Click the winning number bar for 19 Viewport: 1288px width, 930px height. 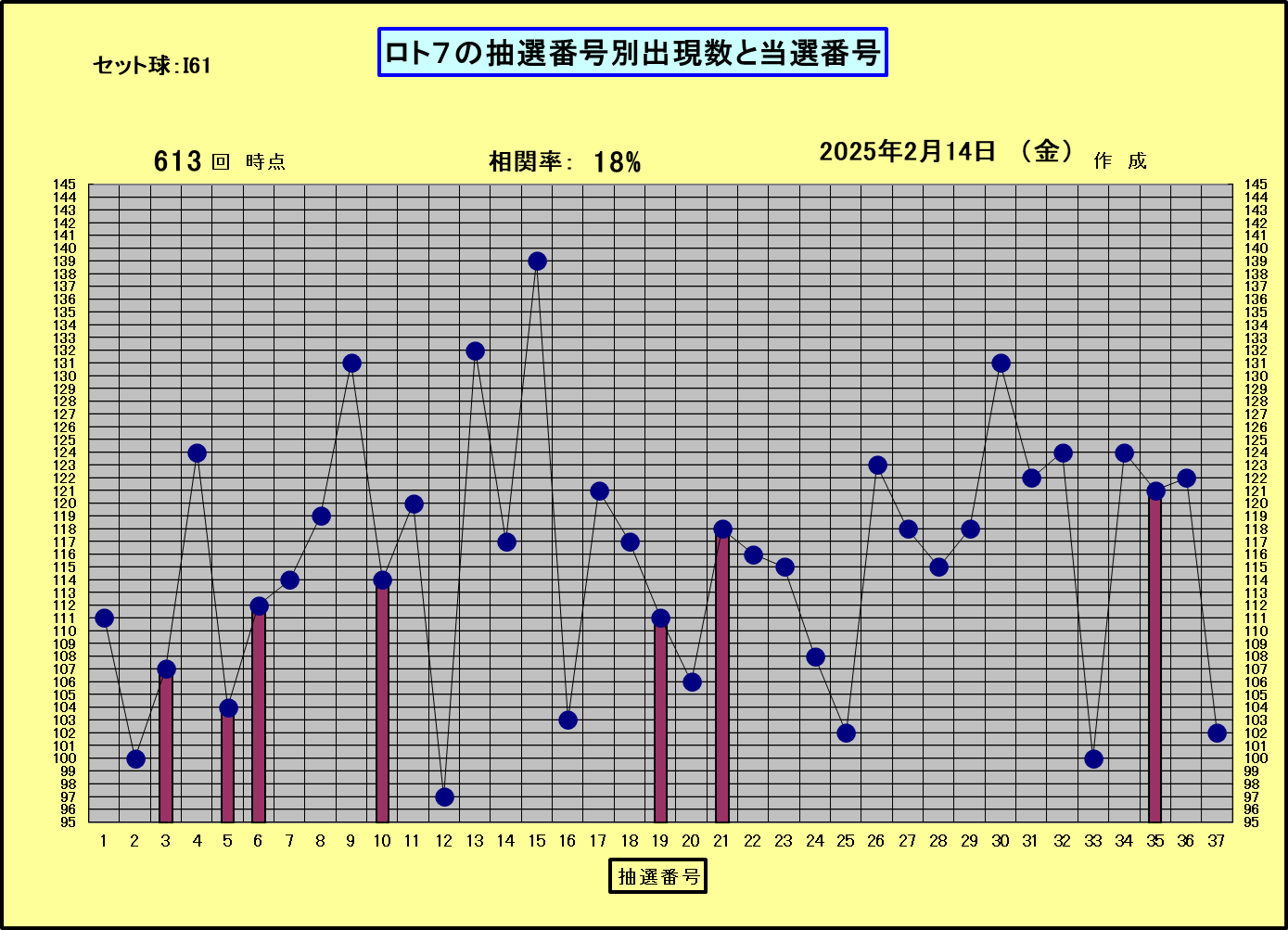(x=660, y=720)
